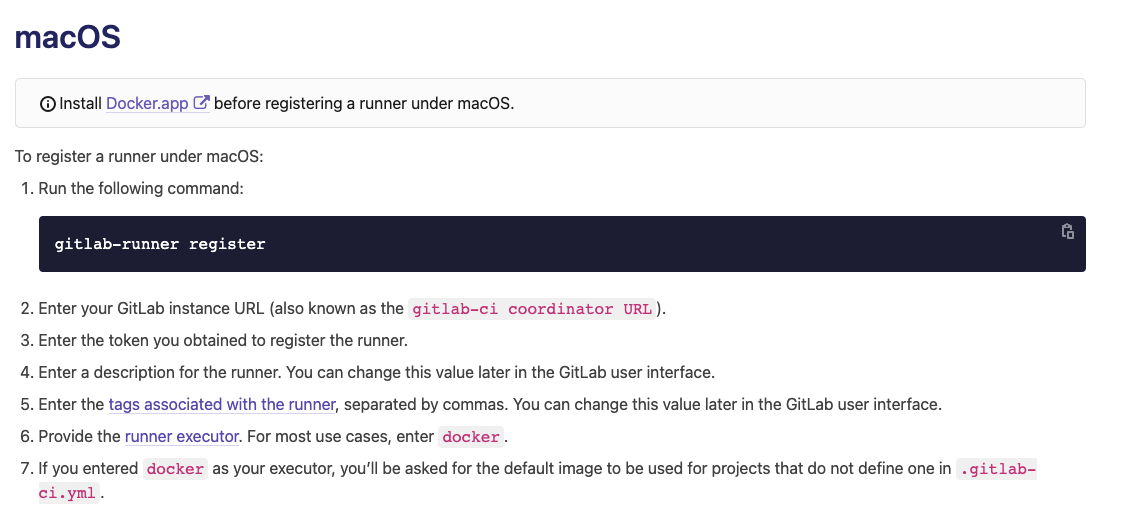Image resolution: width=1142 pixels, height=517 pixels.
Task: Click the gitlab-ci coordinator URL inline code
Action: [x=532, y=309]
